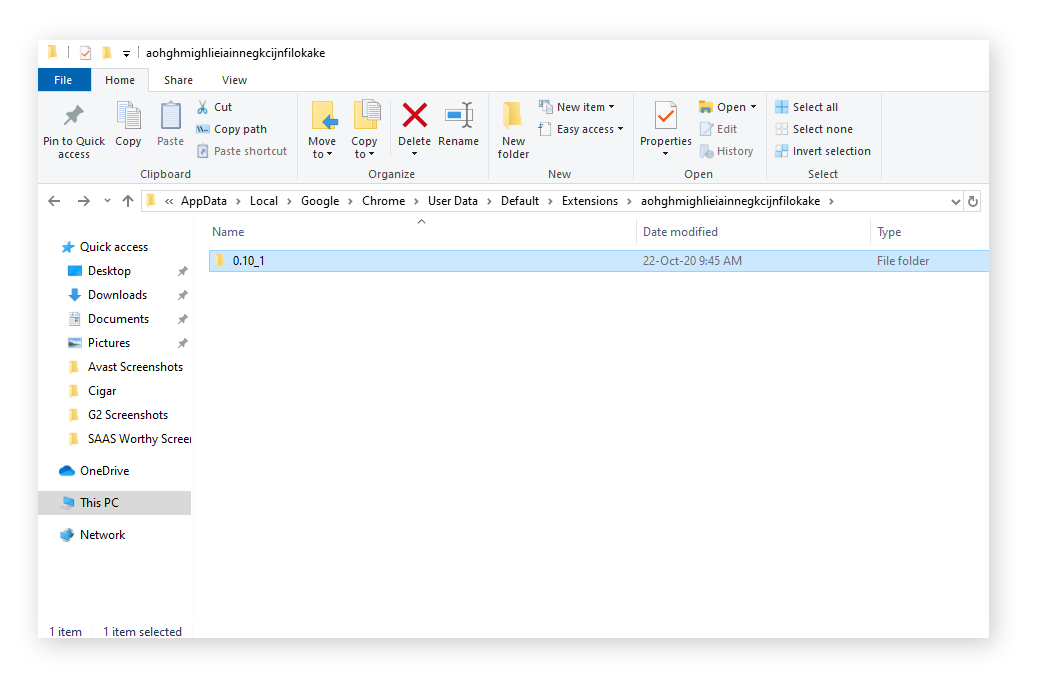Open file Properties via the ribbon icon

(665, 120)
